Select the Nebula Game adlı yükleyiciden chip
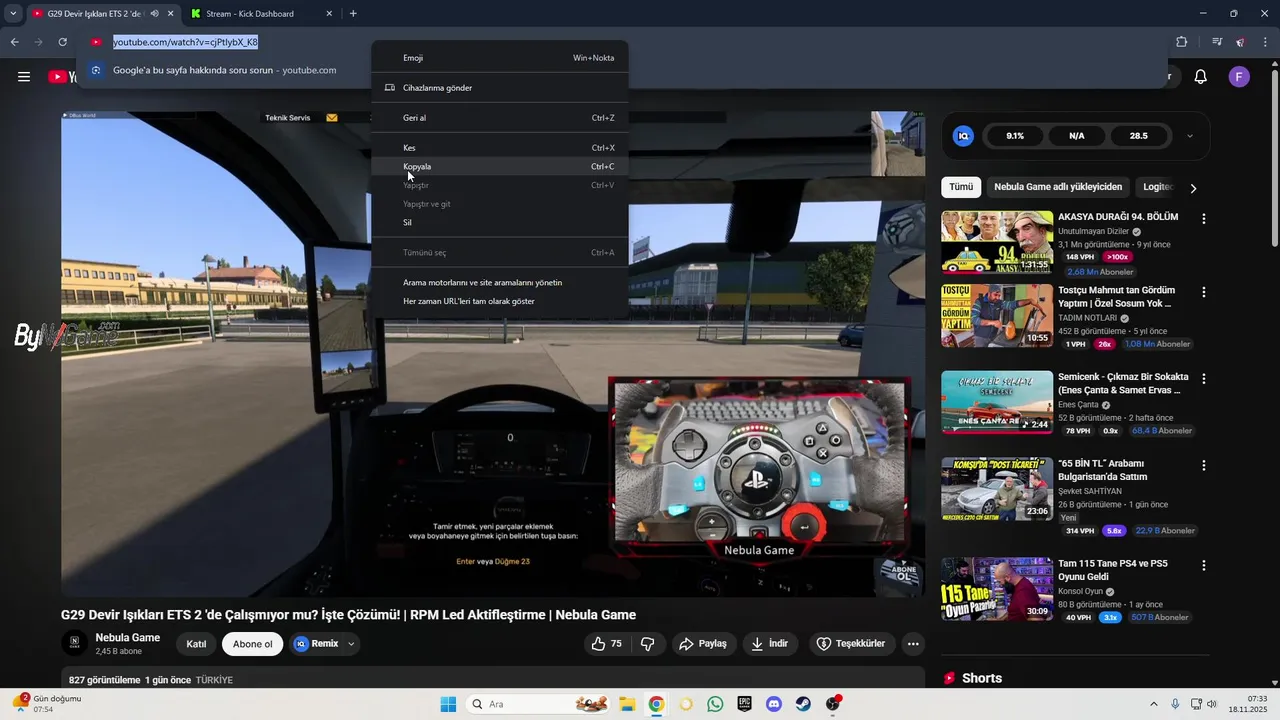1280x720 pixels. 1058,187
